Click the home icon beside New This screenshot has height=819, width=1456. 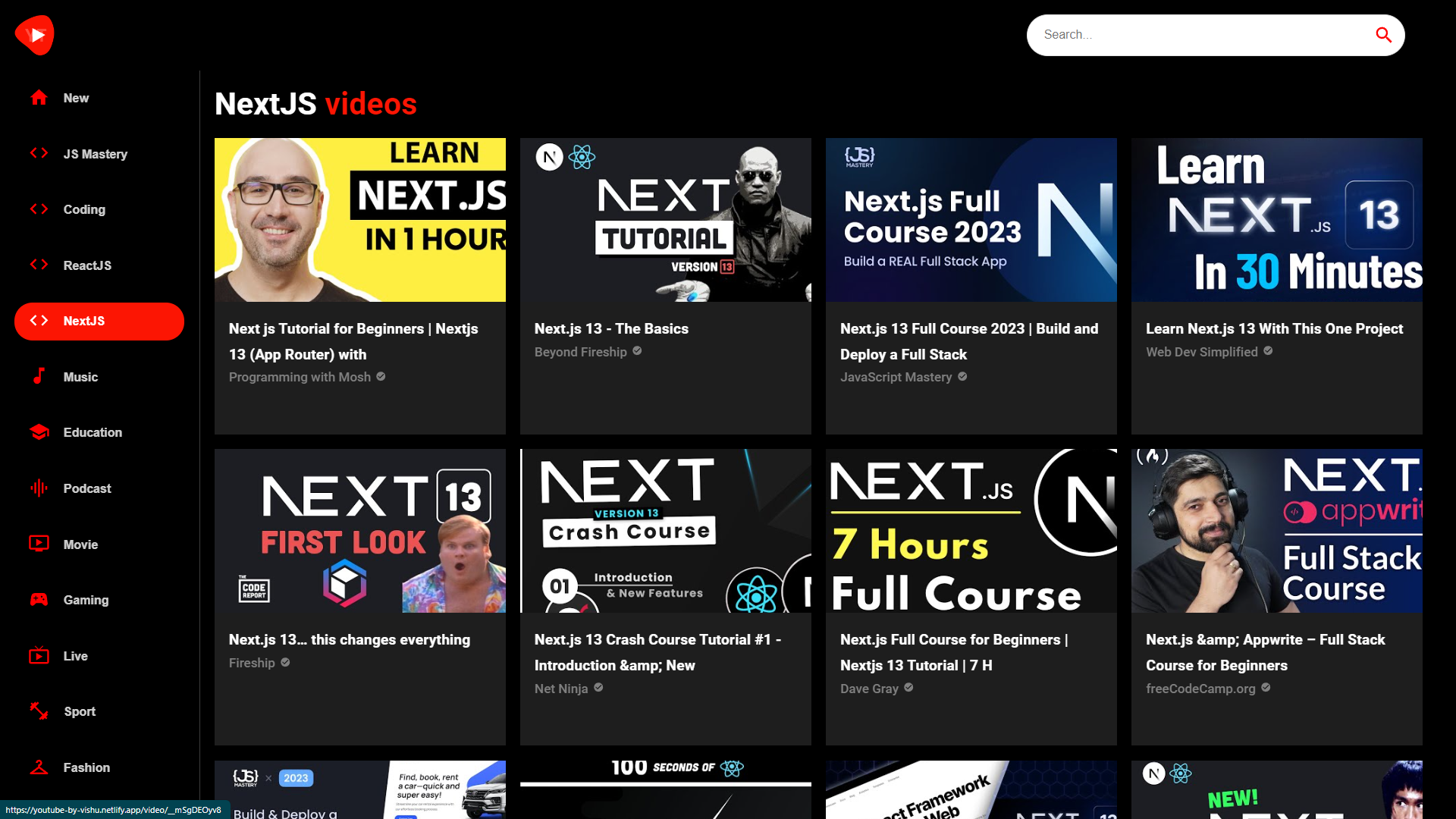pos(39,98)
